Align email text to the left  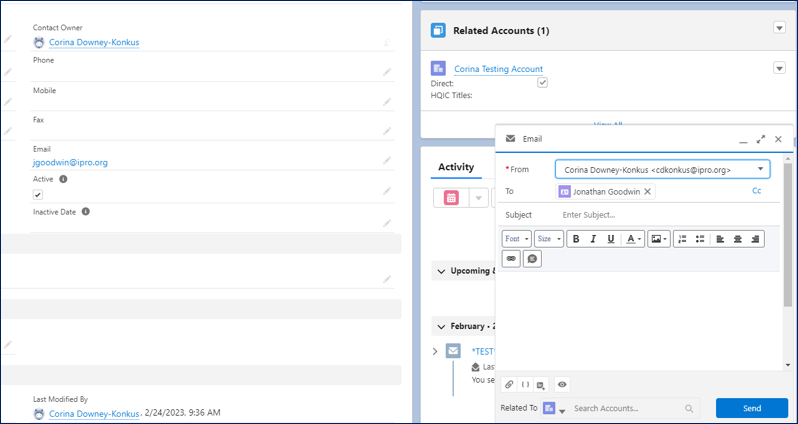pyautogui.click(x=720, y=239)
